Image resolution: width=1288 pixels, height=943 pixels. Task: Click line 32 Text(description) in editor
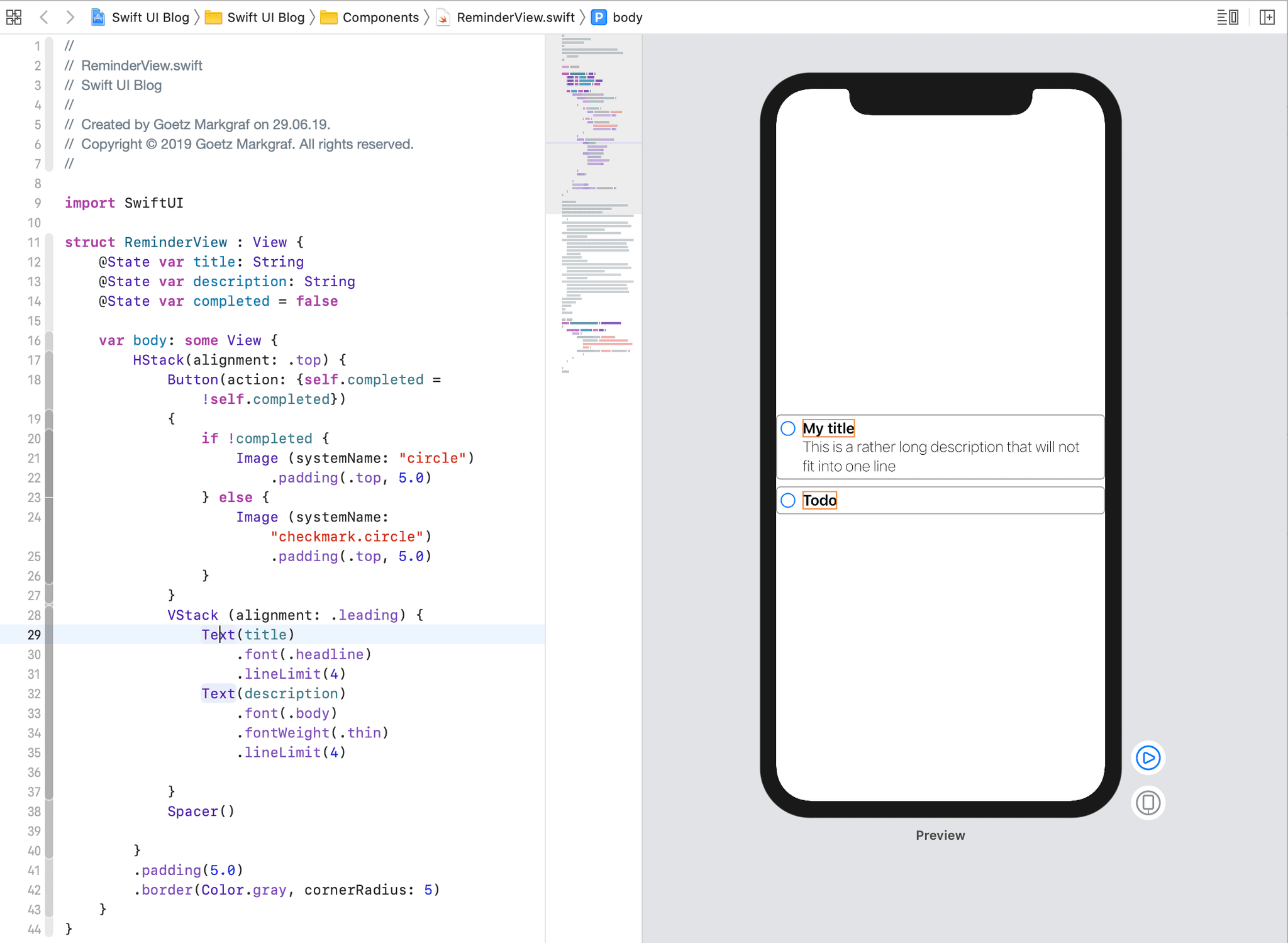tap(273, 693)
